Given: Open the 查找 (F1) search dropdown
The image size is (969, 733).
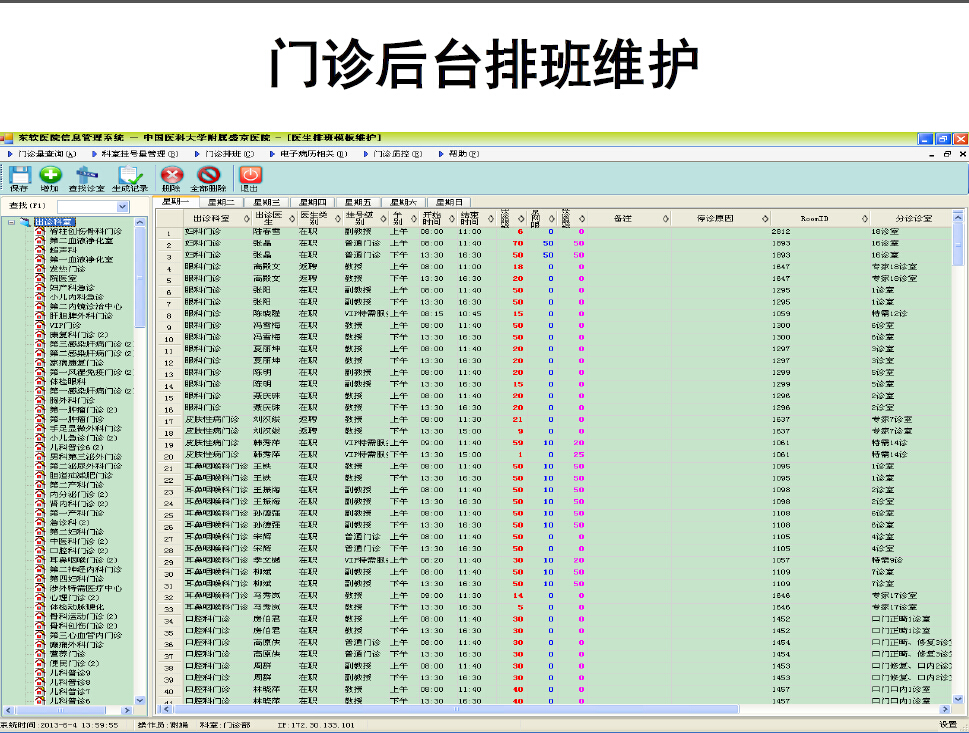Looking at the screenshot, I should pyautogui.click(x=122, y=206).
